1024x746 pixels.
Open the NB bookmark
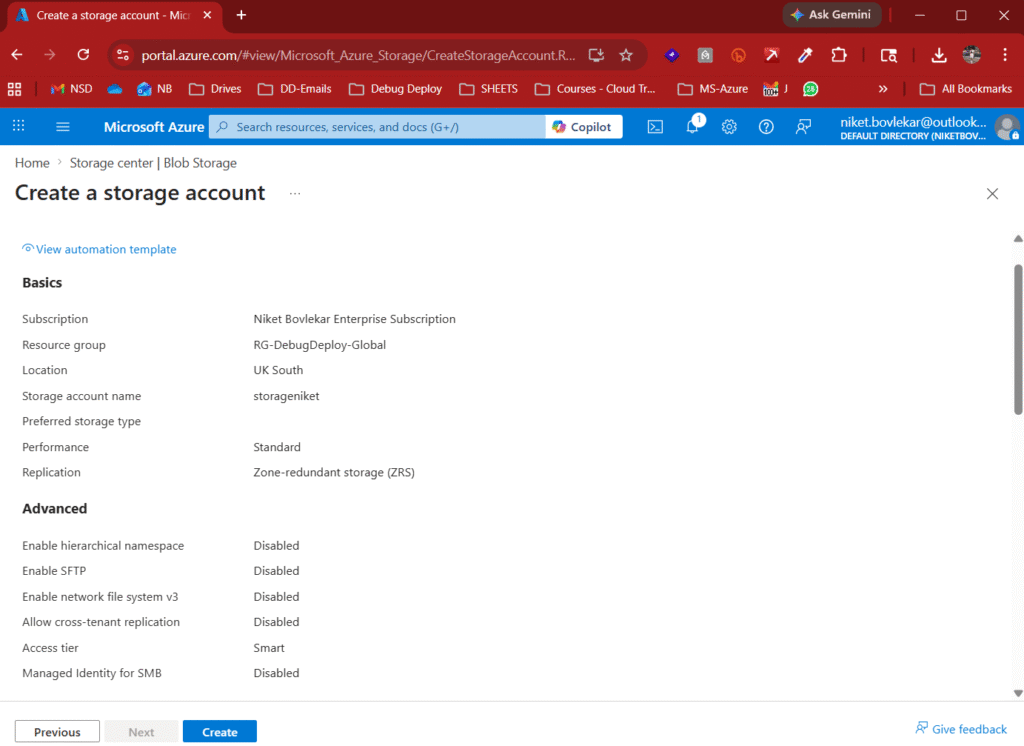click(x=155, y=89)
